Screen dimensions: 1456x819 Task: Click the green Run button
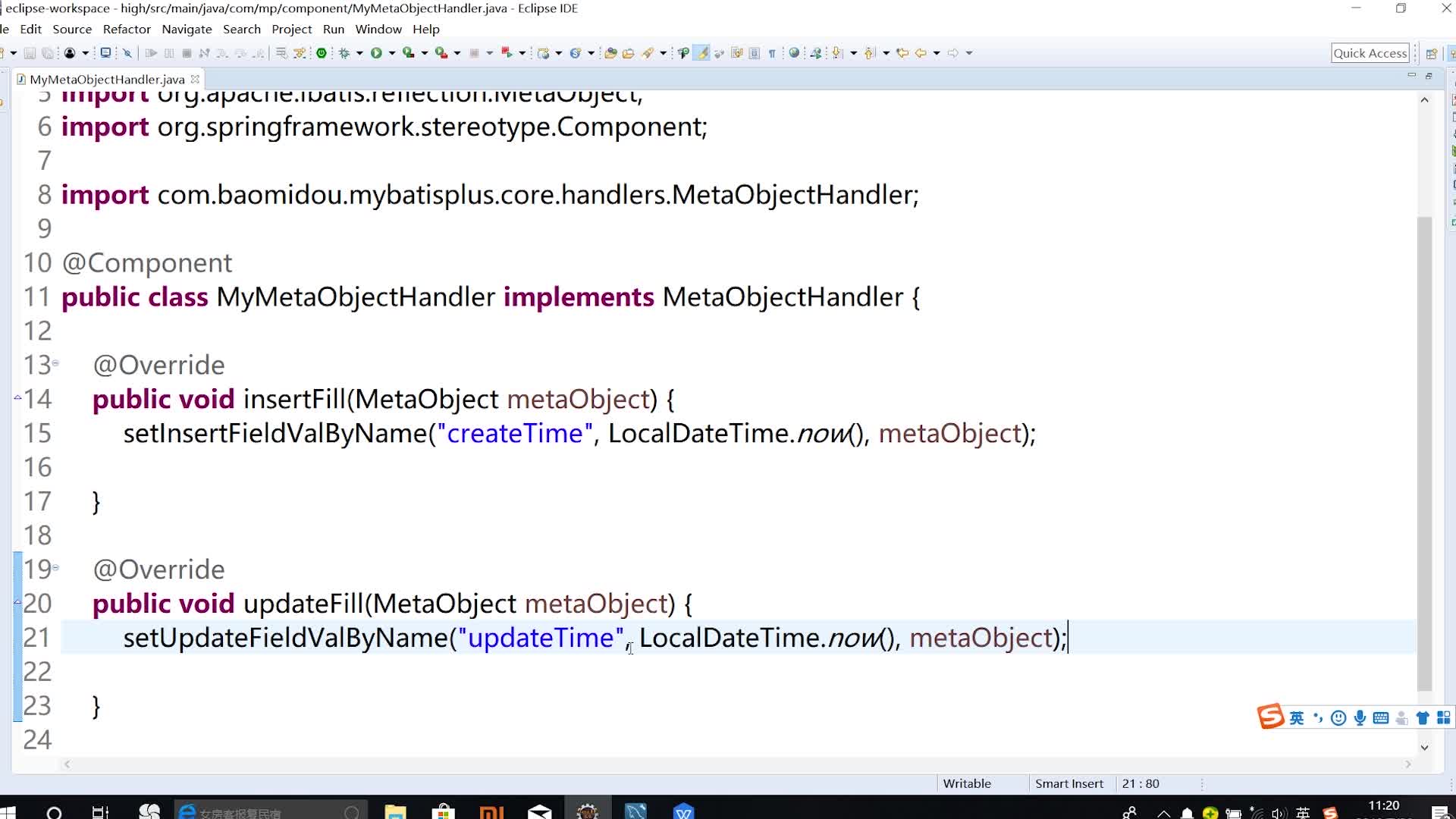click(x=376, y=53)
